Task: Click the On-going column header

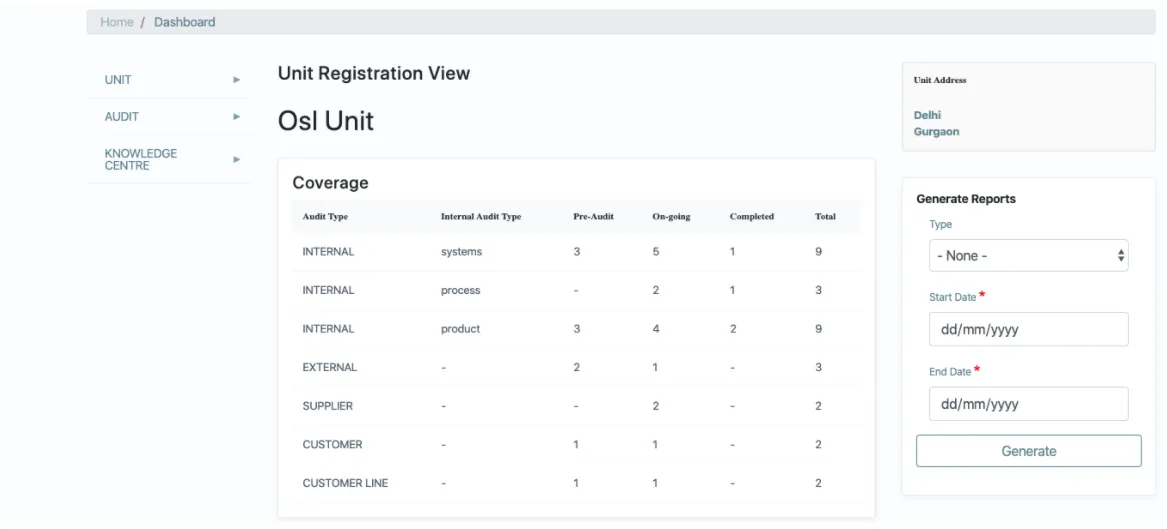Action: pos(671,217)
